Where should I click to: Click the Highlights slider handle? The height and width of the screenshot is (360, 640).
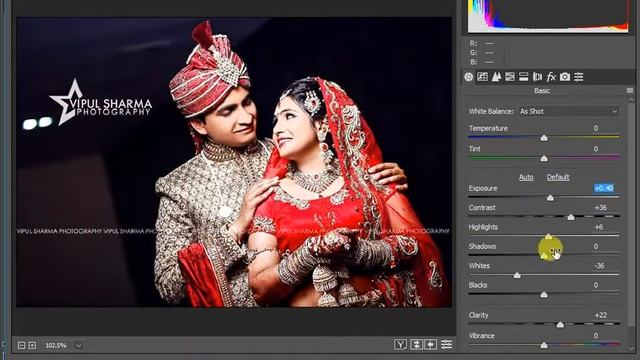548,236
